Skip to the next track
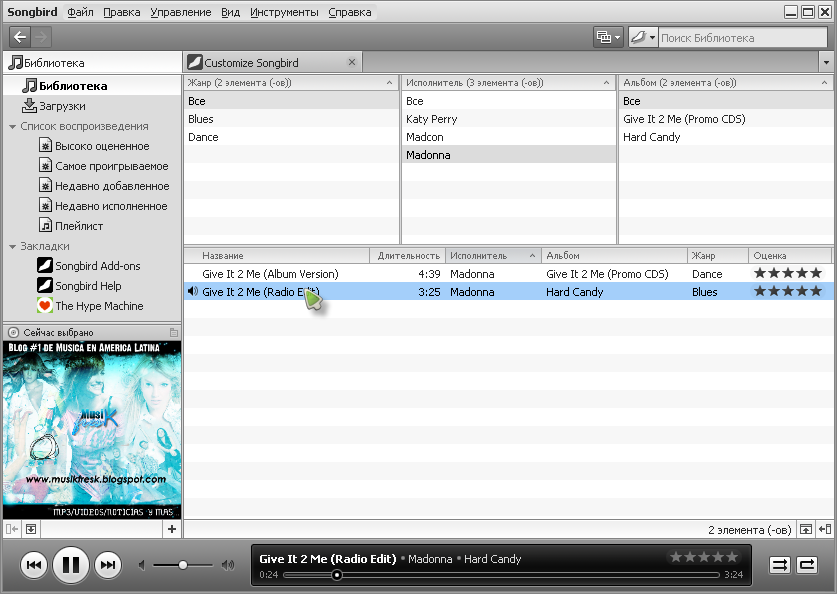837x594 pixels. tap(107, 565)
